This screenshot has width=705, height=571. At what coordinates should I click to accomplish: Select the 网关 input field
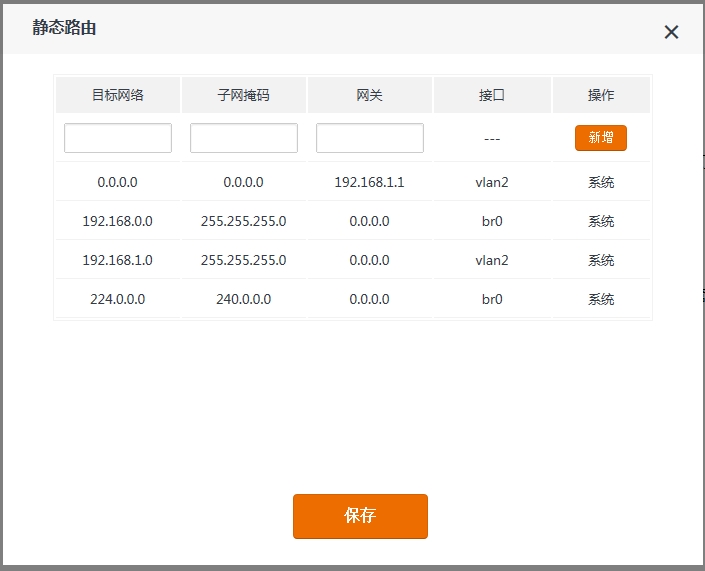370,138
